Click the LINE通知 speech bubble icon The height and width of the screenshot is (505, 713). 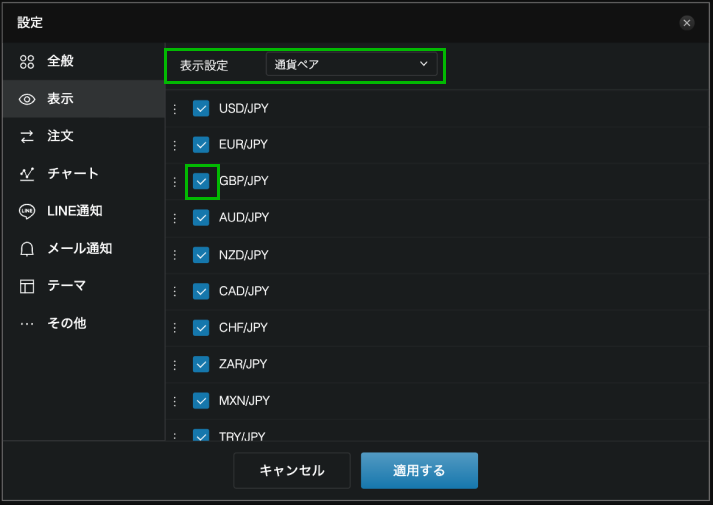27,211
